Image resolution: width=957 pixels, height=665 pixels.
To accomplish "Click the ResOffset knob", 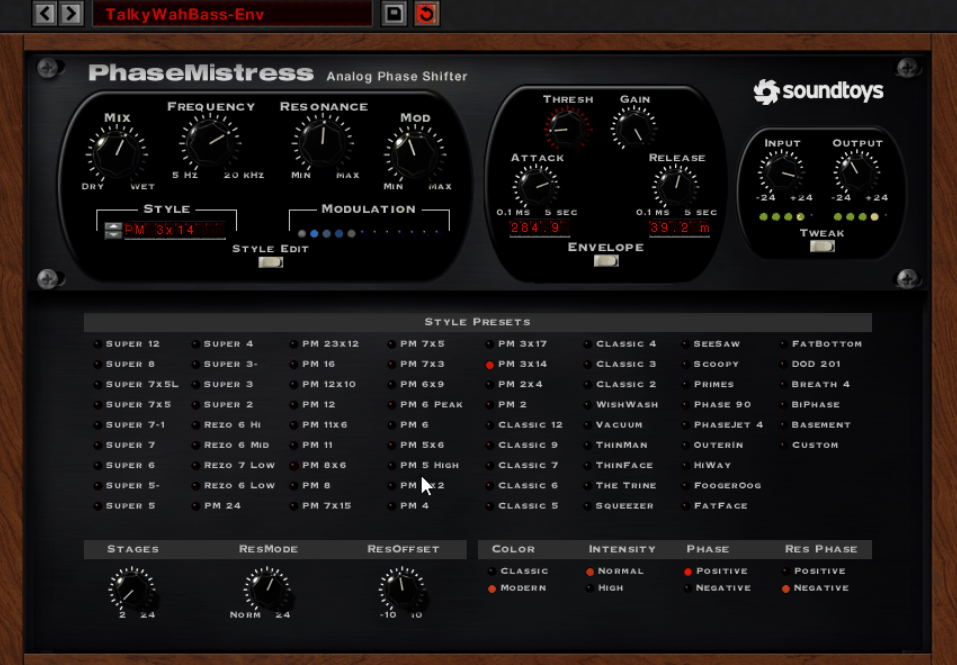I will (x=402, y=589).
